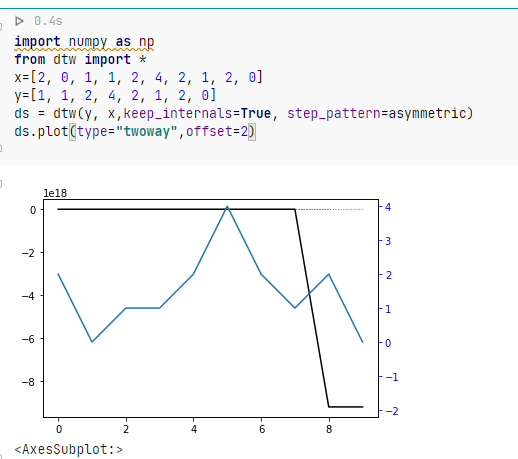This screenshot has width=518, height=459.
Task: Click the blue line peak in the plot
Action: [x=227, y=207]
